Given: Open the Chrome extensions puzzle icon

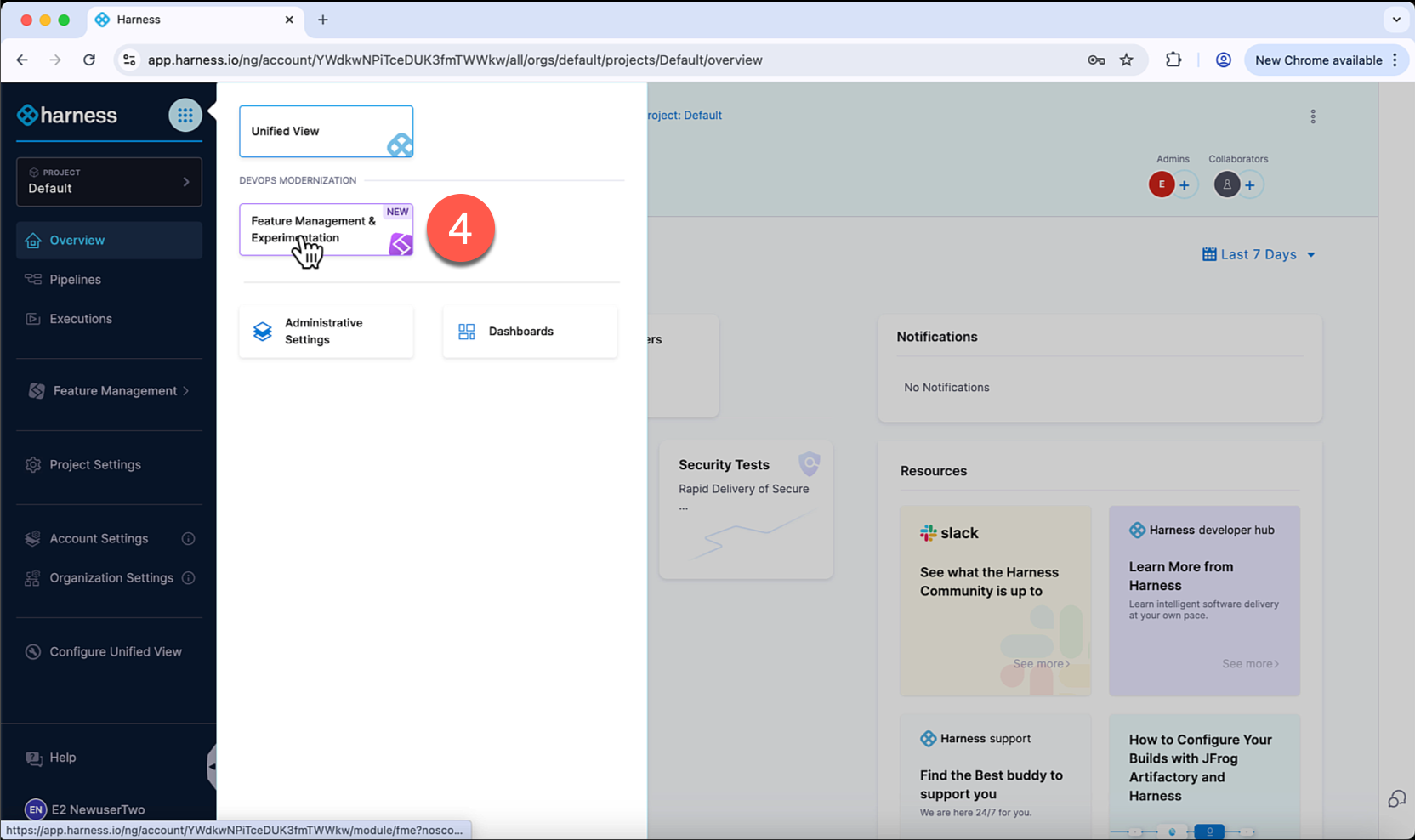Looking at the screenshot, I should tap(1173, 60).
